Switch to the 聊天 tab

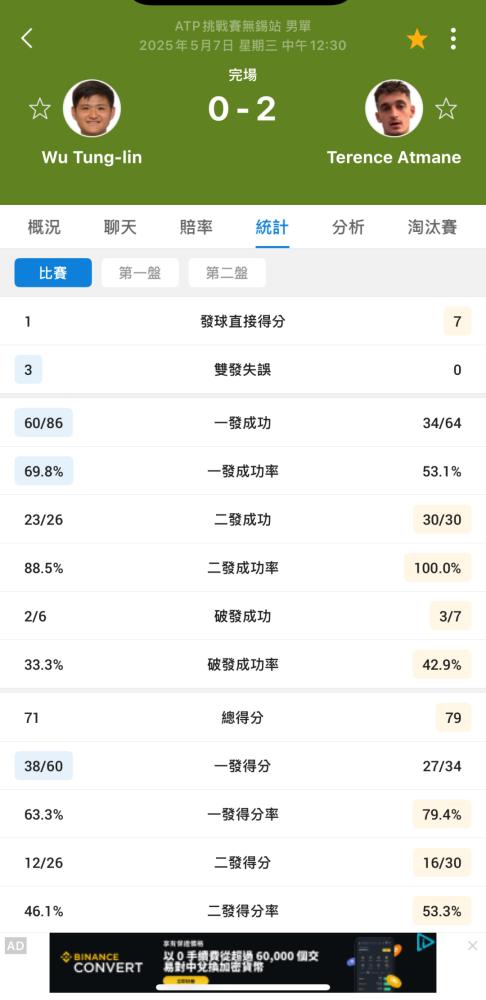[x=120, y=227]
